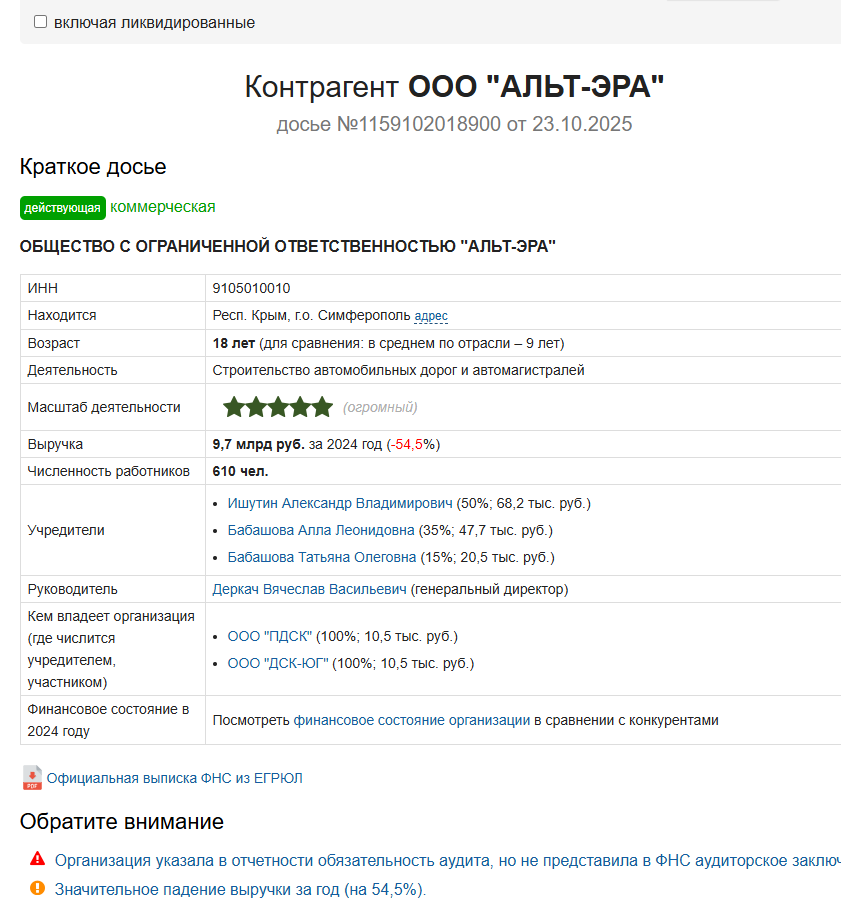Open the ООО "ПДСК" company link

(x=270, y=636)
